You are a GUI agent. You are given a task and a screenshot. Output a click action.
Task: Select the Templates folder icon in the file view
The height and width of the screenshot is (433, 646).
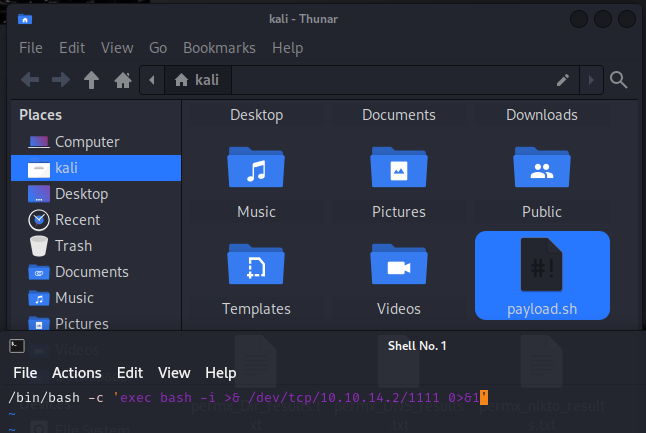256,264
